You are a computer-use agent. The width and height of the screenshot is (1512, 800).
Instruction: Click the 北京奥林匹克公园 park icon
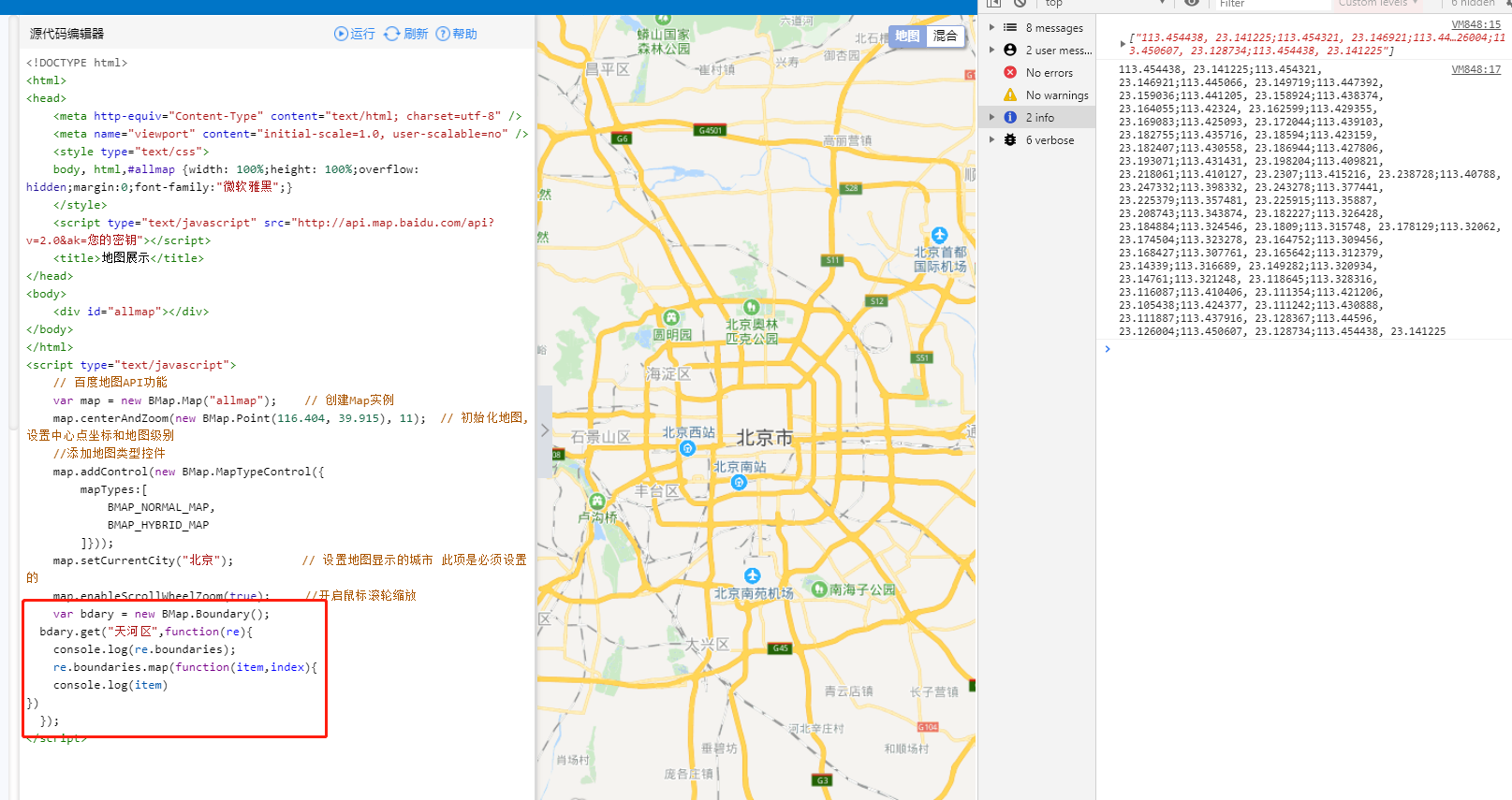751,307
